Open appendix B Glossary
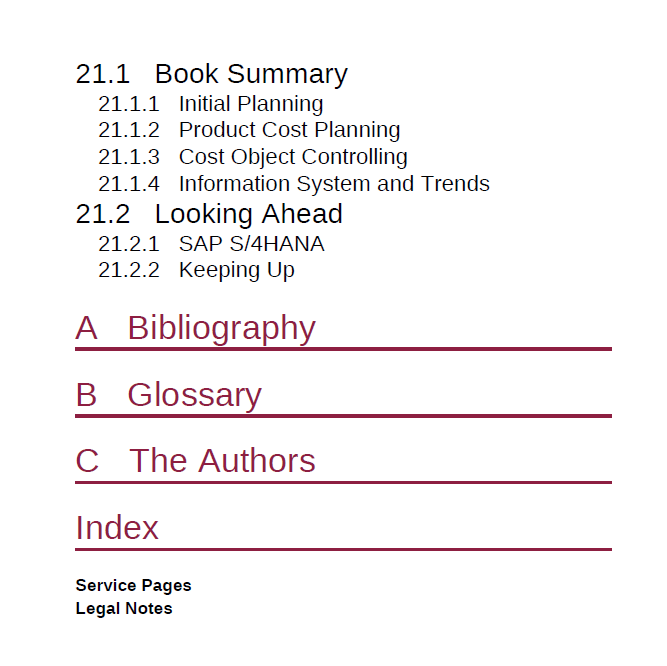667x666 pixels. [x=168, y=395]
